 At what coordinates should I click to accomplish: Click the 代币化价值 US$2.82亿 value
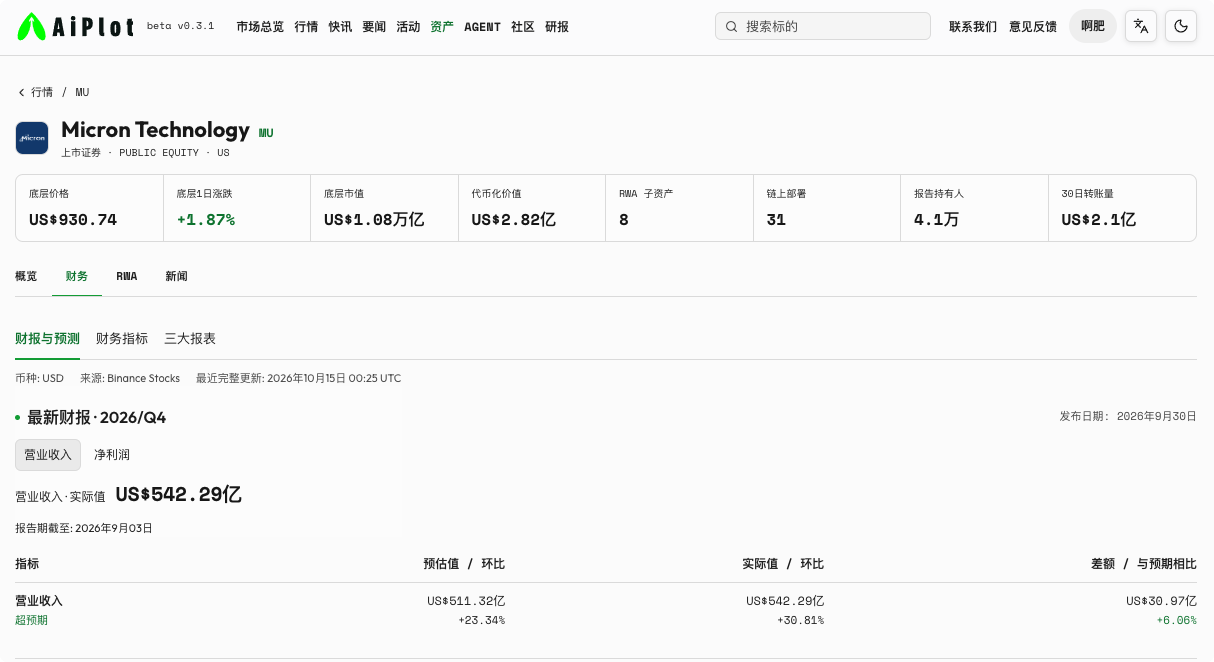click(514, 220)
